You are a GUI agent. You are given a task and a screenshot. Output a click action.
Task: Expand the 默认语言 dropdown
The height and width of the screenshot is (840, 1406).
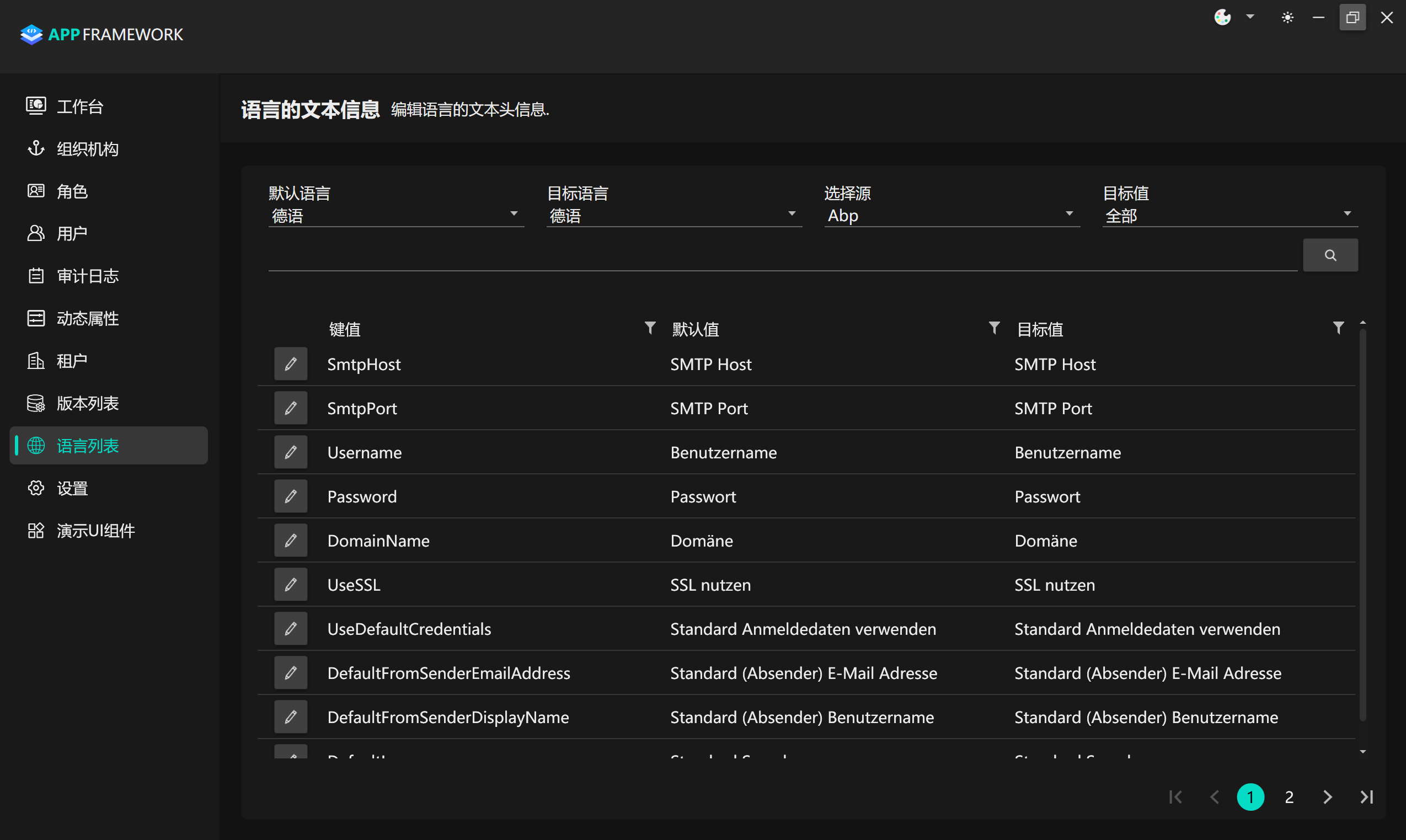(395, 215)
